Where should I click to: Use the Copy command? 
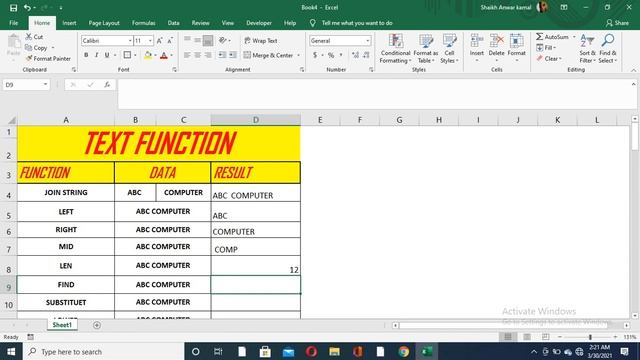tap(36, 48)
